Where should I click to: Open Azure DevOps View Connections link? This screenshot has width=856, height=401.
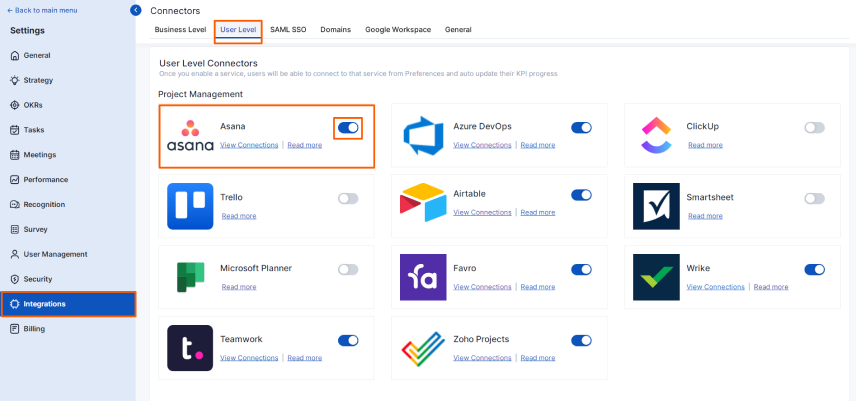[x=482, y=145]
